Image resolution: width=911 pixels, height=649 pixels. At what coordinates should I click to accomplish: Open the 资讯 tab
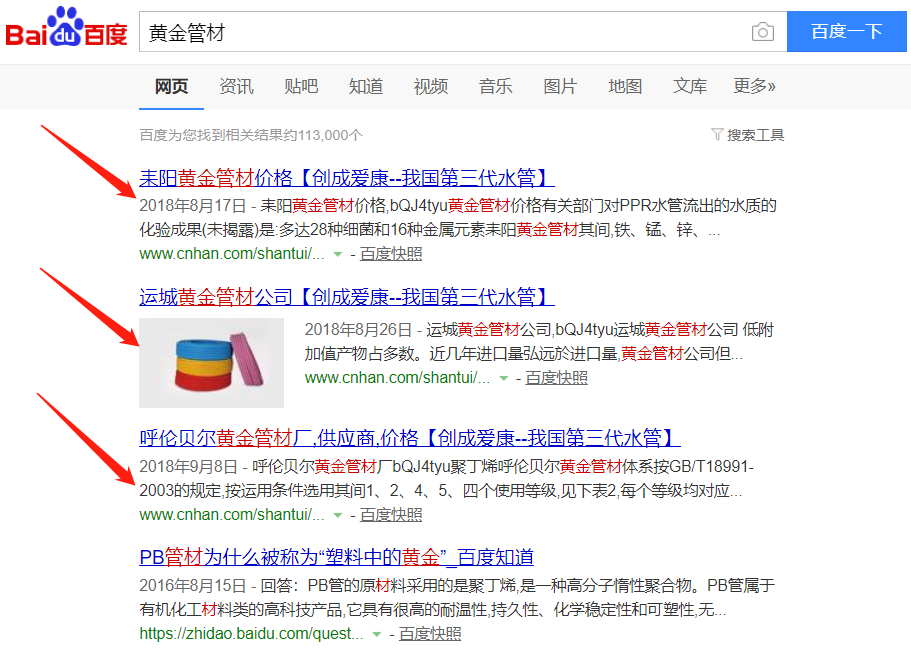236,86
